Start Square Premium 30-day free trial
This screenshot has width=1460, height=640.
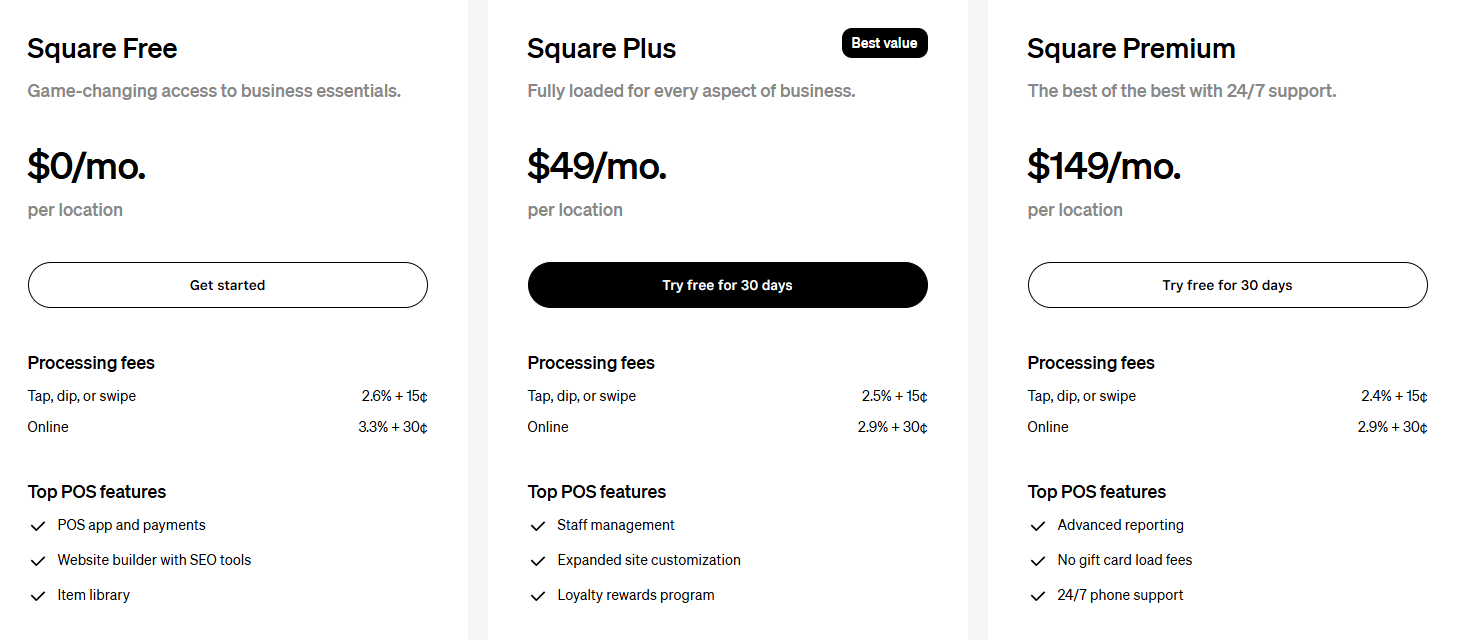[x=1227, y=285]
